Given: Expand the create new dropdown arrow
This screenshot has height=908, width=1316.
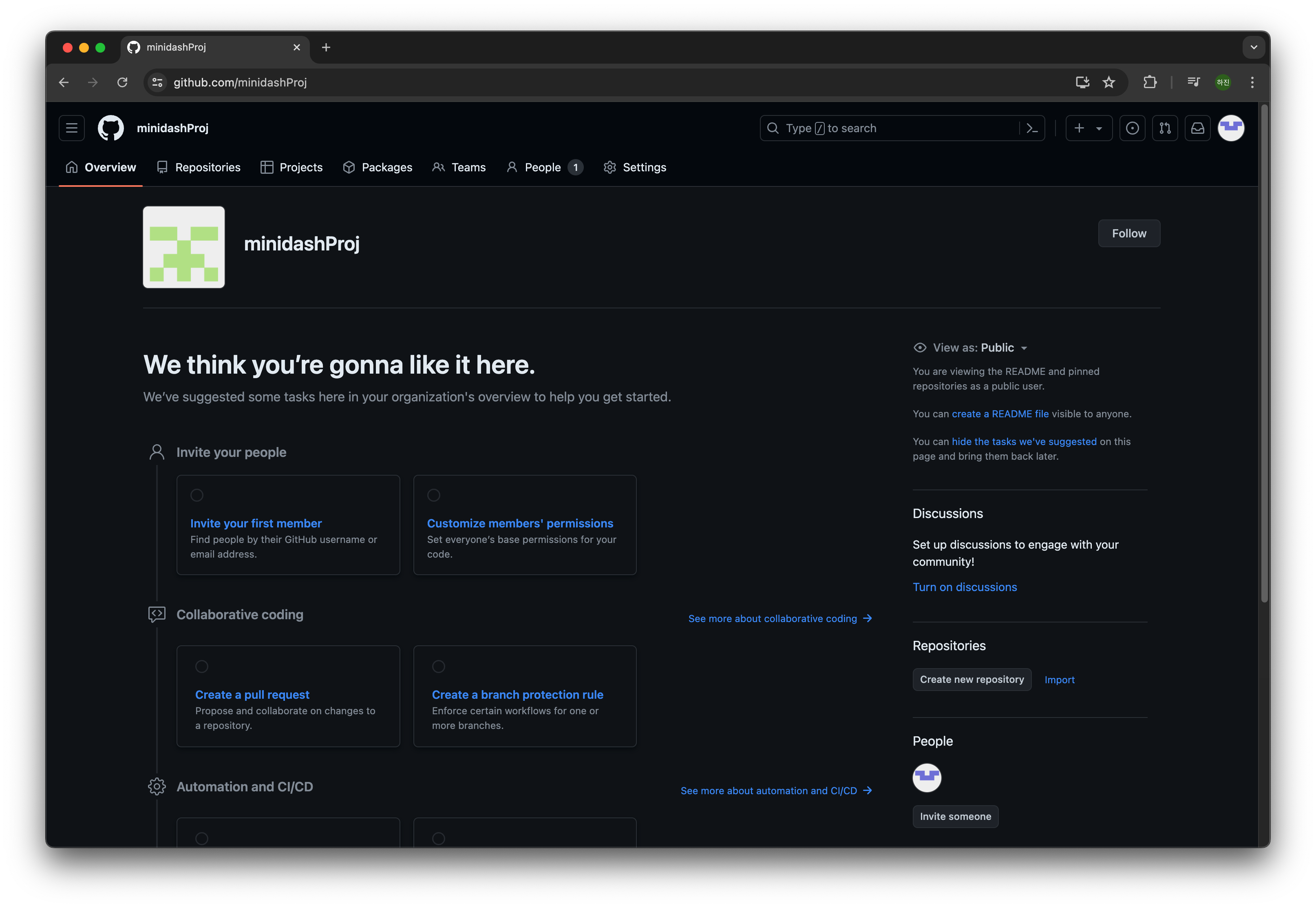Looking at the screenshot, I should [1099, 128].
